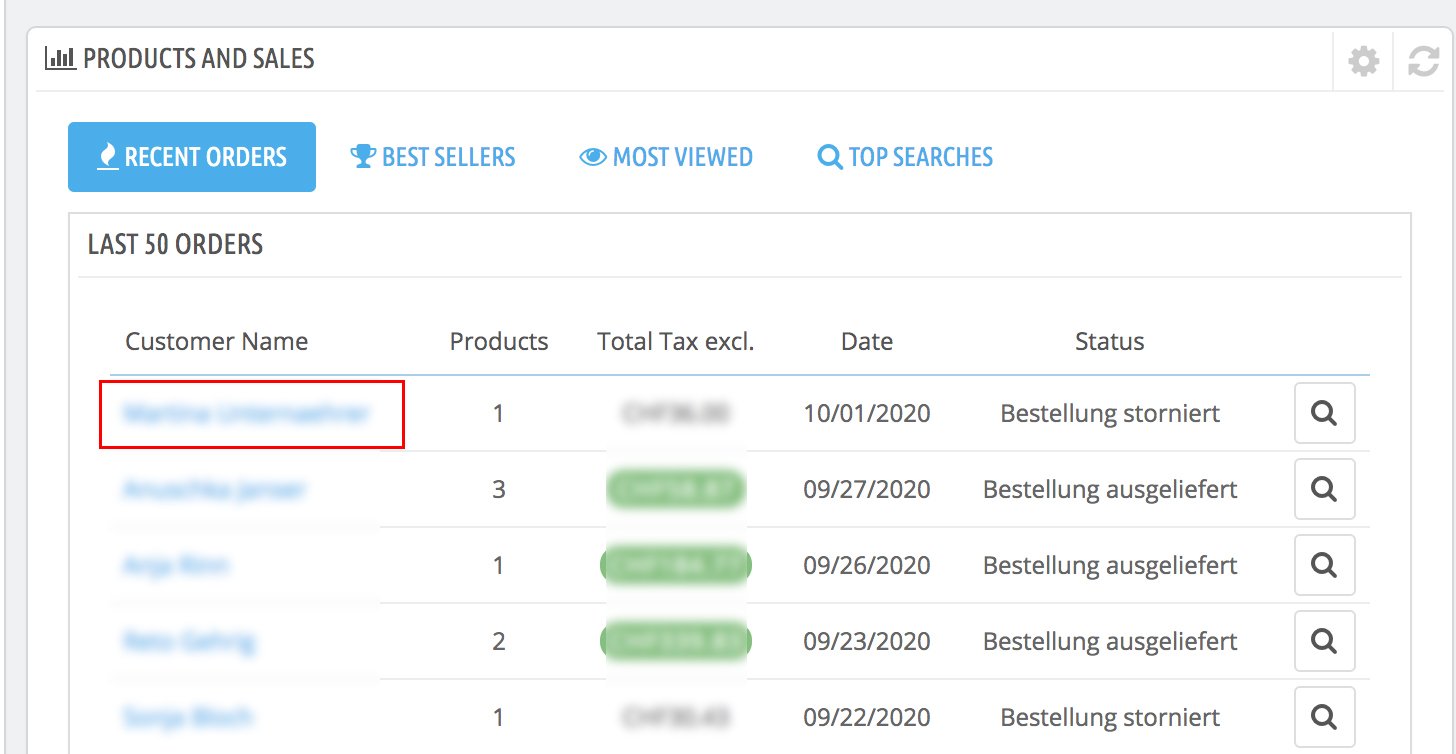Image resolution: width=1456 pixels, height=754 pixels.
Task: Click the green total badge for 09/27/2020
Action: (x=675, y=489)
